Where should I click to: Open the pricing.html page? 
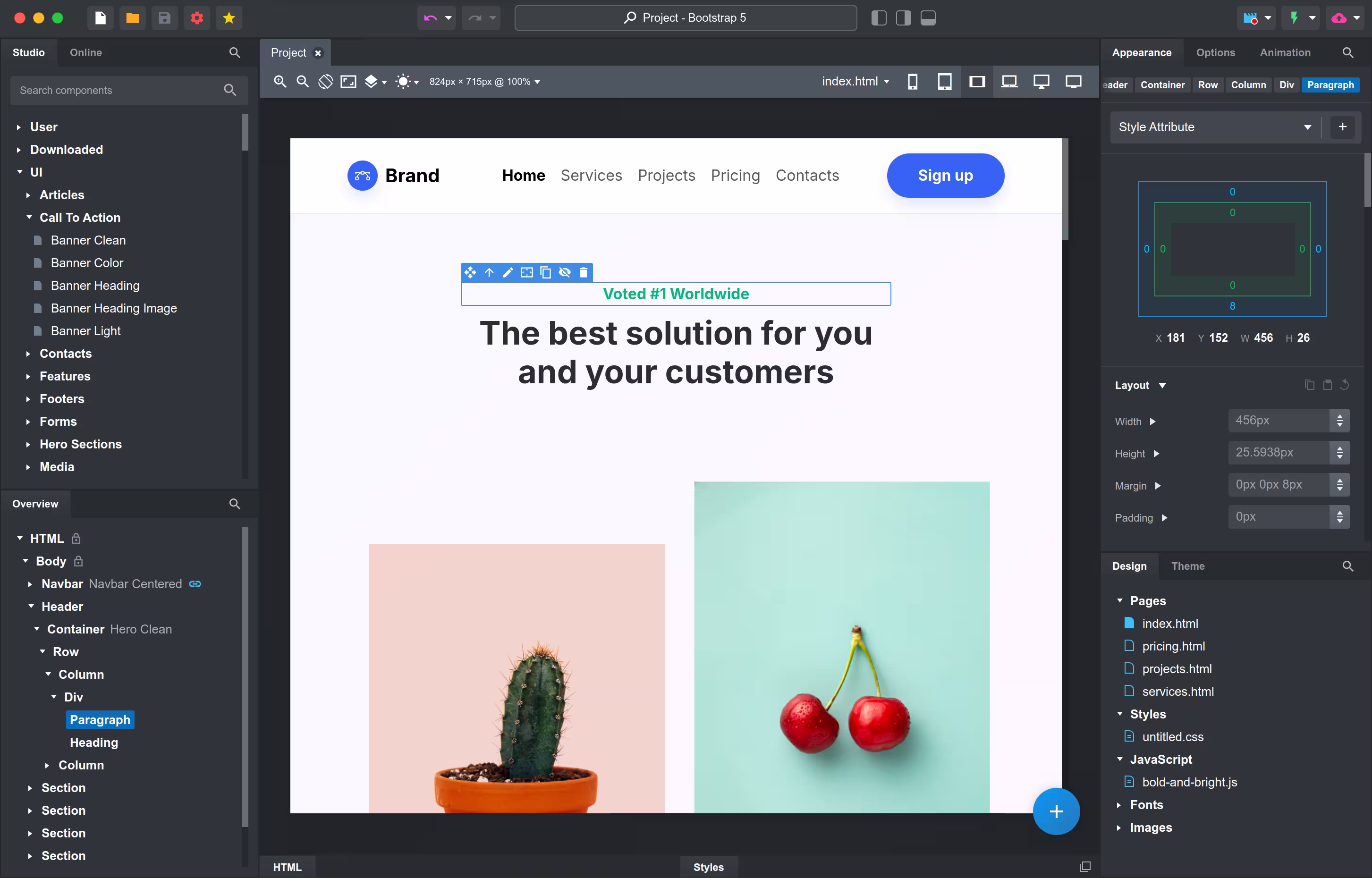(1175, 646)
